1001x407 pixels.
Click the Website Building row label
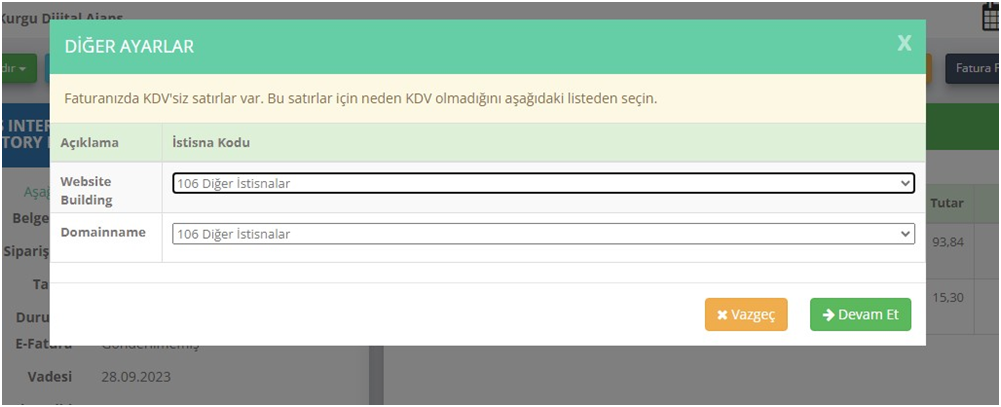[x=86, y=191]
